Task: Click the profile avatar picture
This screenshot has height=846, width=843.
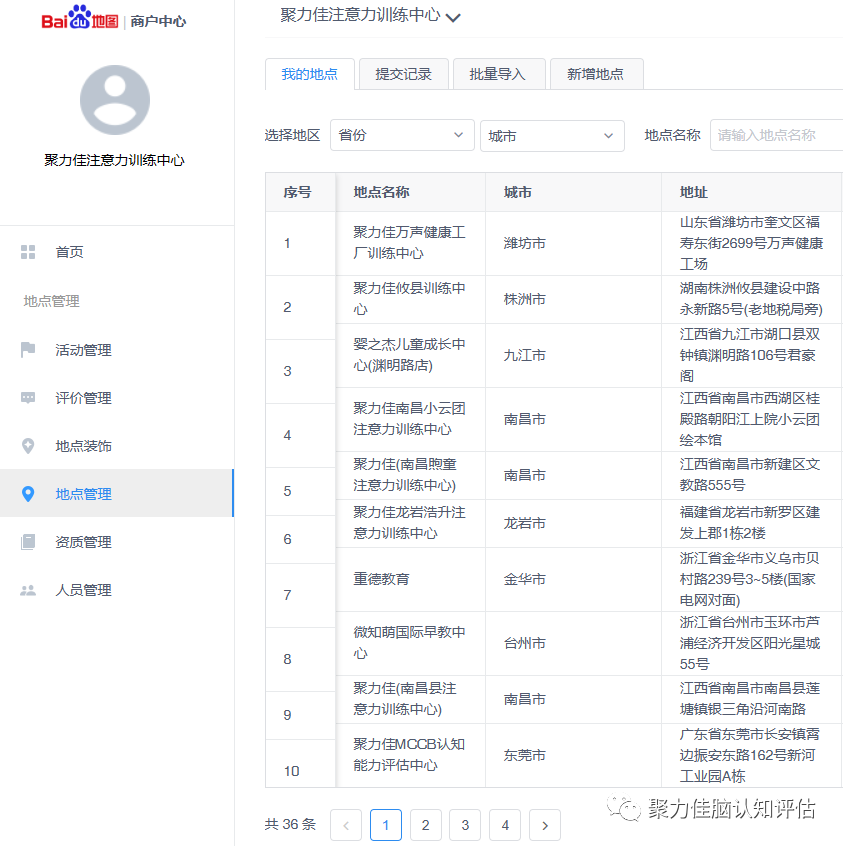Action: [x=114, y=100]
